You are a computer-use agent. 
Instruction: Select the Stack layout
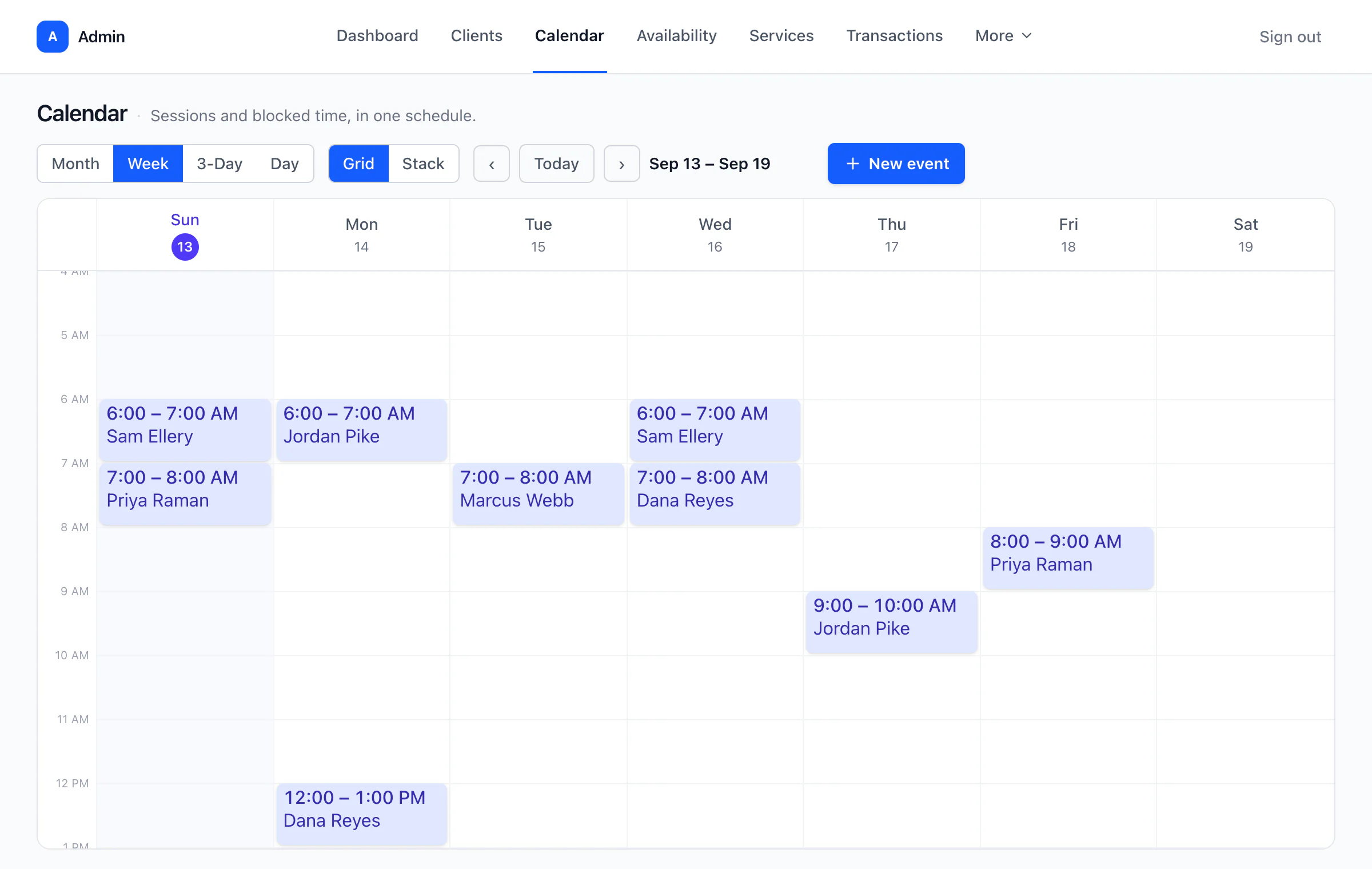click(x=423, y=164)
